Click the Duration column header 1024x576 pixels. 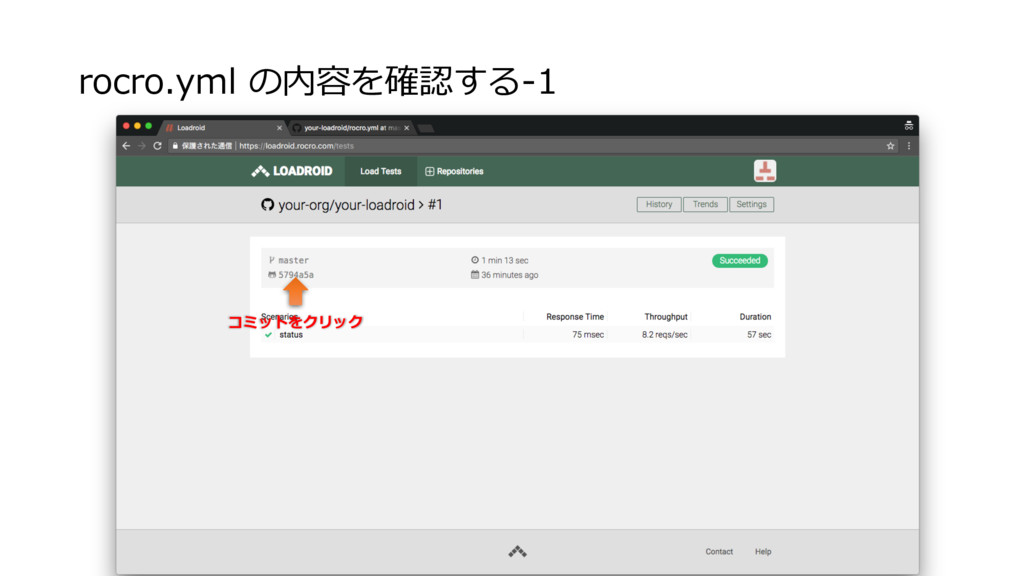(755, 317)
